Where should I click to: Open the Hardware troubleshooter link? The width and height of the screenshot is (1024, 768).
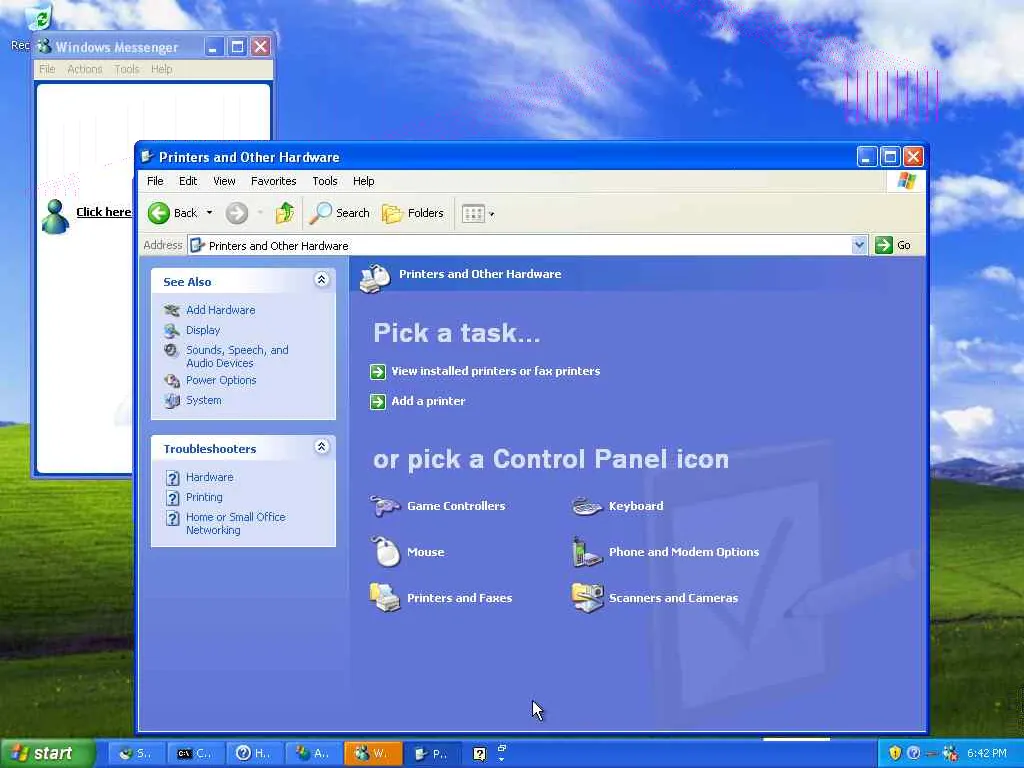pyautogui.click(x=210, y=477)
